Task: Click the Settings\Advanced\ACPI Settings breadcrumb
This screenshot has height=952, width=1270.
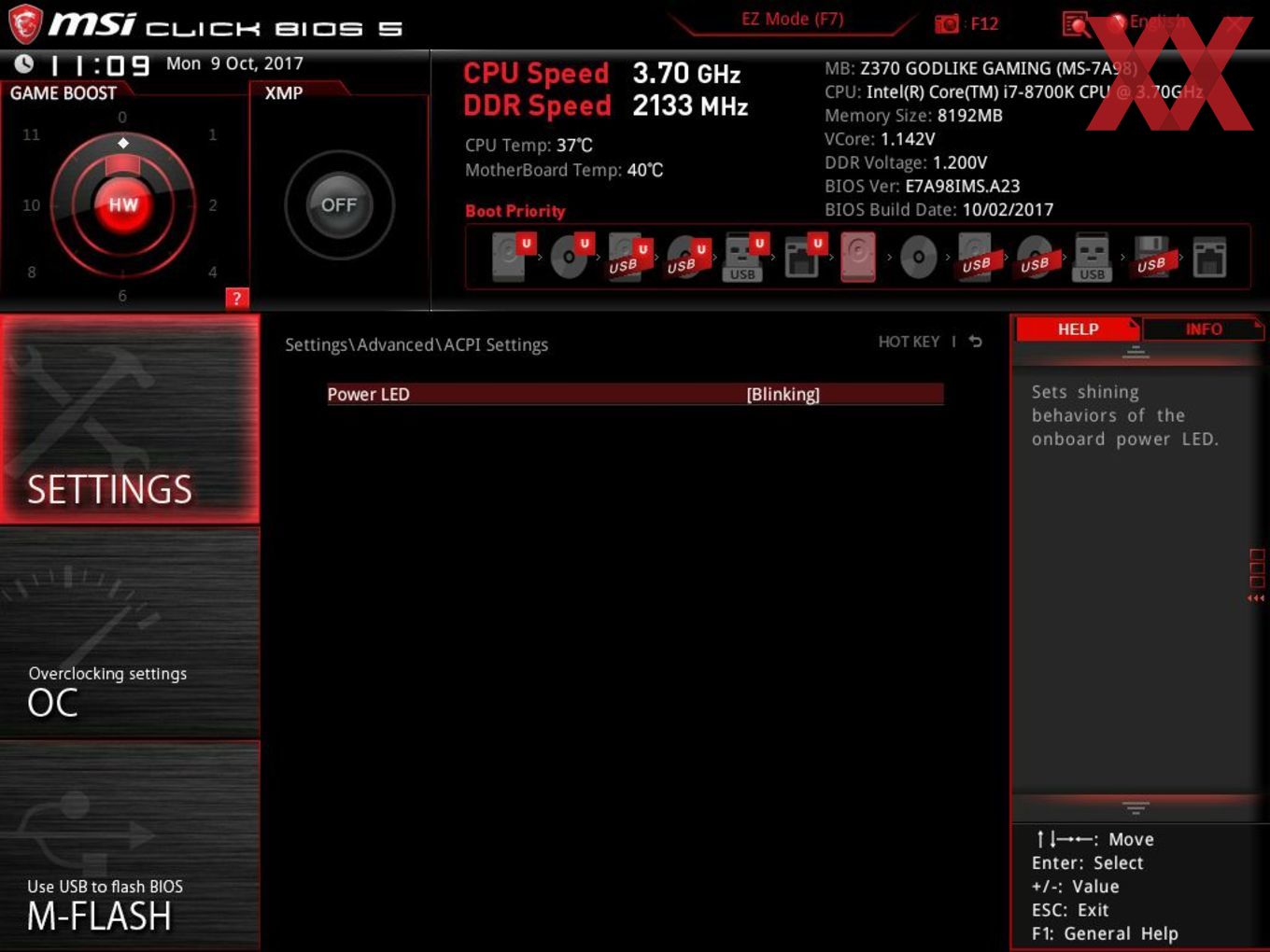Action: [x=416, y=344]
